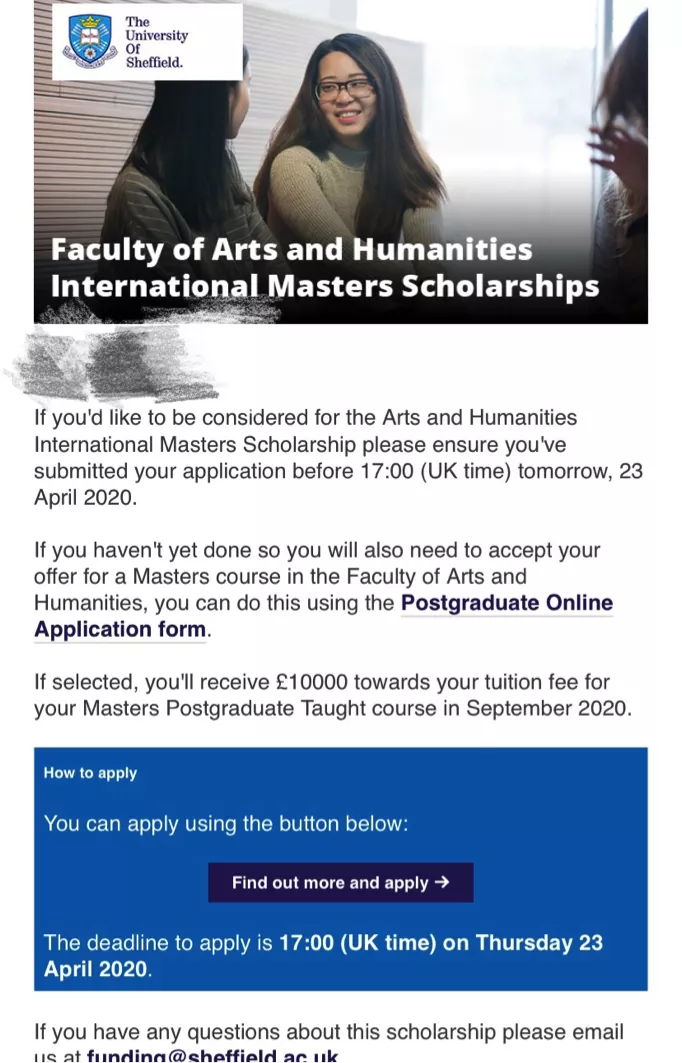Click the paragraph about accepting your Masters offer
The width and height of the screenshot is (682, 1063).
[x=323, y=589]
